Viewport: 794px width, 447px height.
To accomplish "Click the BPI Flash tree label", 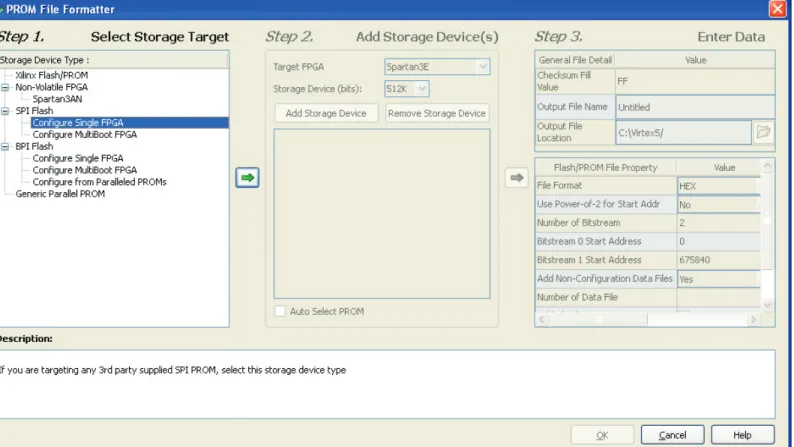I will click(34, 146).
